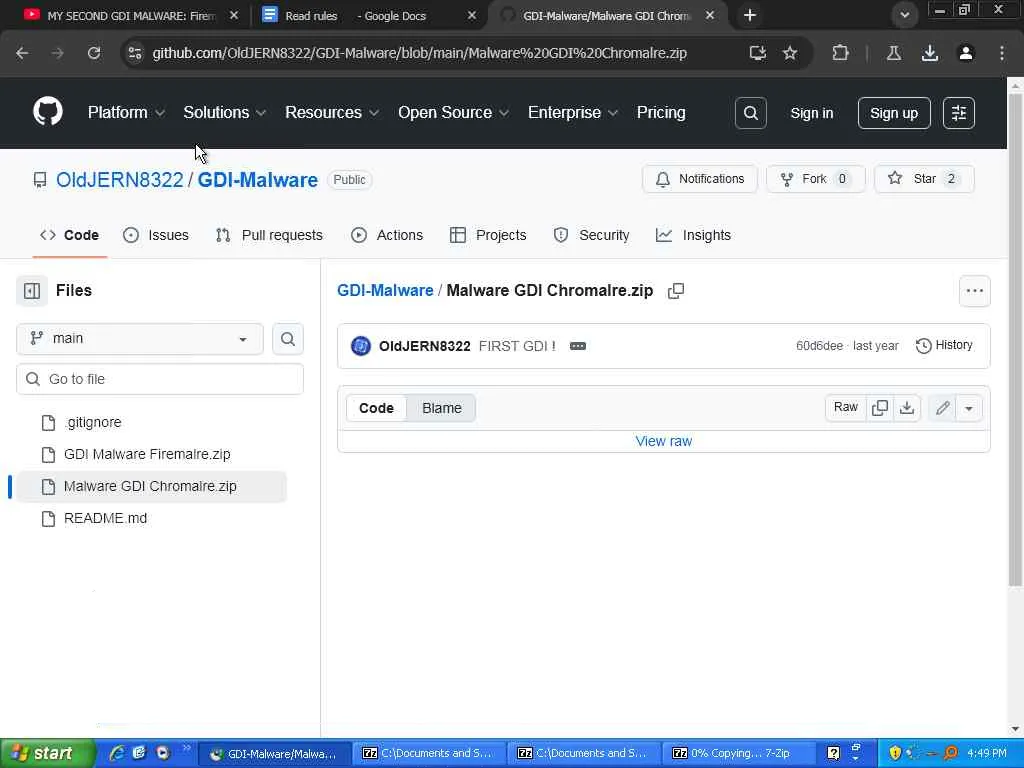The width and height of the screenshot is (1024, 768).
Task: Click the GitHub search magnifier button
Action: [750, 113]
